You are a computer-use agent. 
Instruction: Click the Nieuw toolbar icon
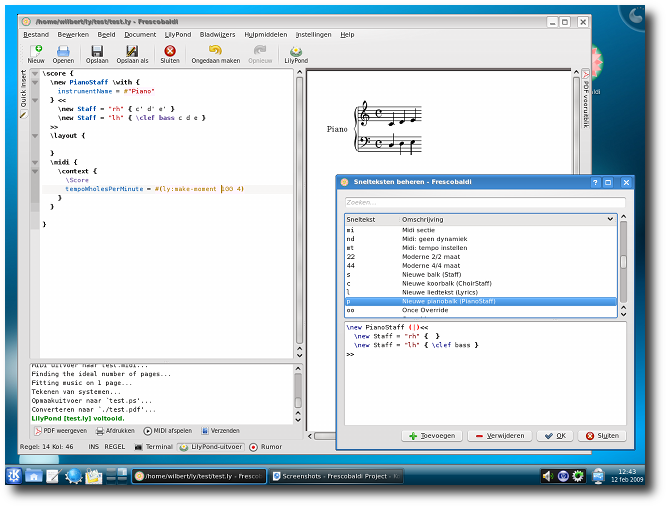tap(36, 54)
